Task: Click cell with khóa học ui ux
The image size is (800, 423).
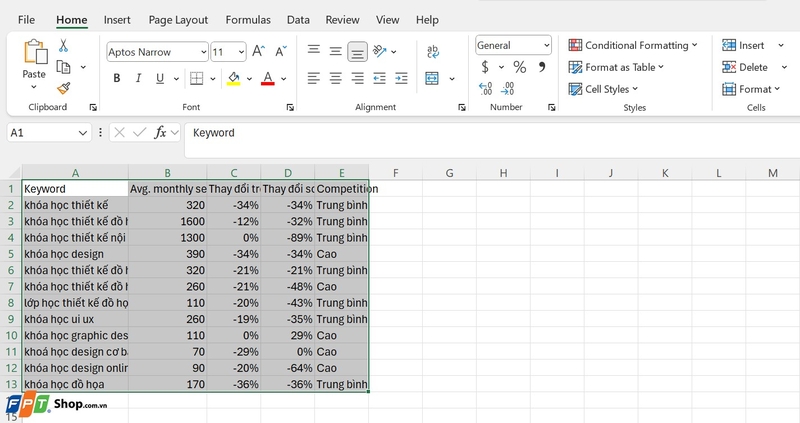Action: (75, 319)
